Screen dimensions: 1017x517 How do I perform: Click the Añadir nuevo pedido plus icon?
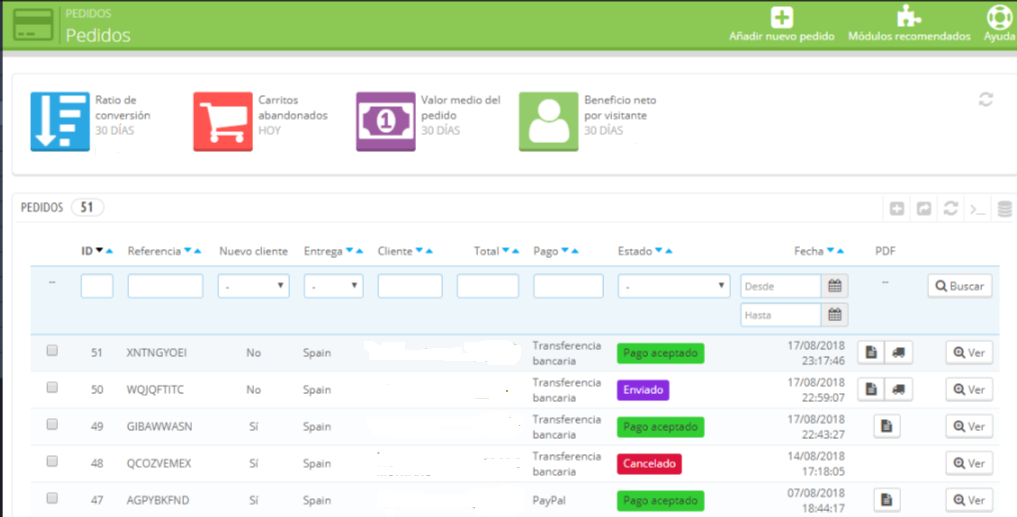(782, 18)
